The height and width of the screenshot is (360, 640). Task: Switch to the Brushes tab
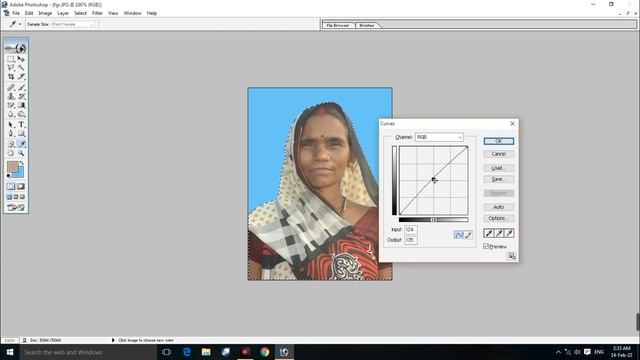(x=367, y=25)
